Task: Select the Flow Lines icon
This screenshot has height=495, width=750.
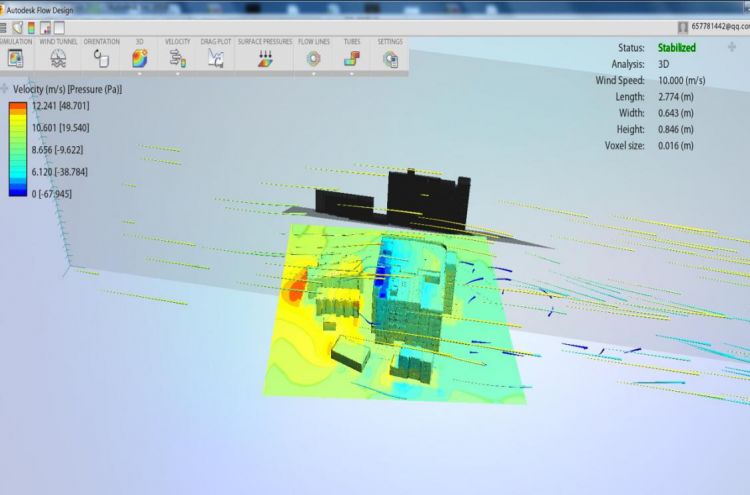Action: point(314,58)
